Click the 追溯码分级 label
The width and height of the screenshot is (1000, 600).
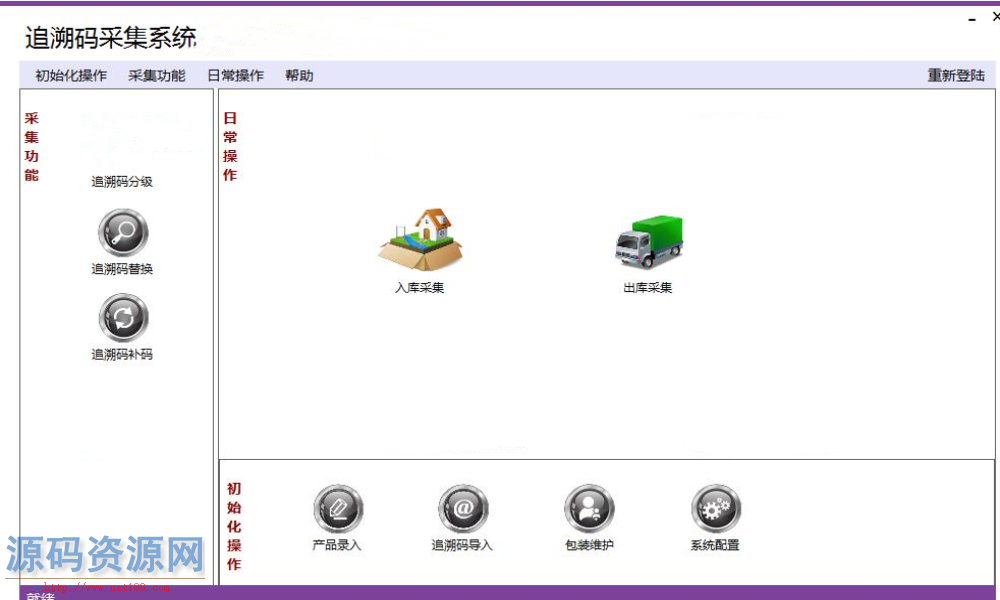click(122, 182)
